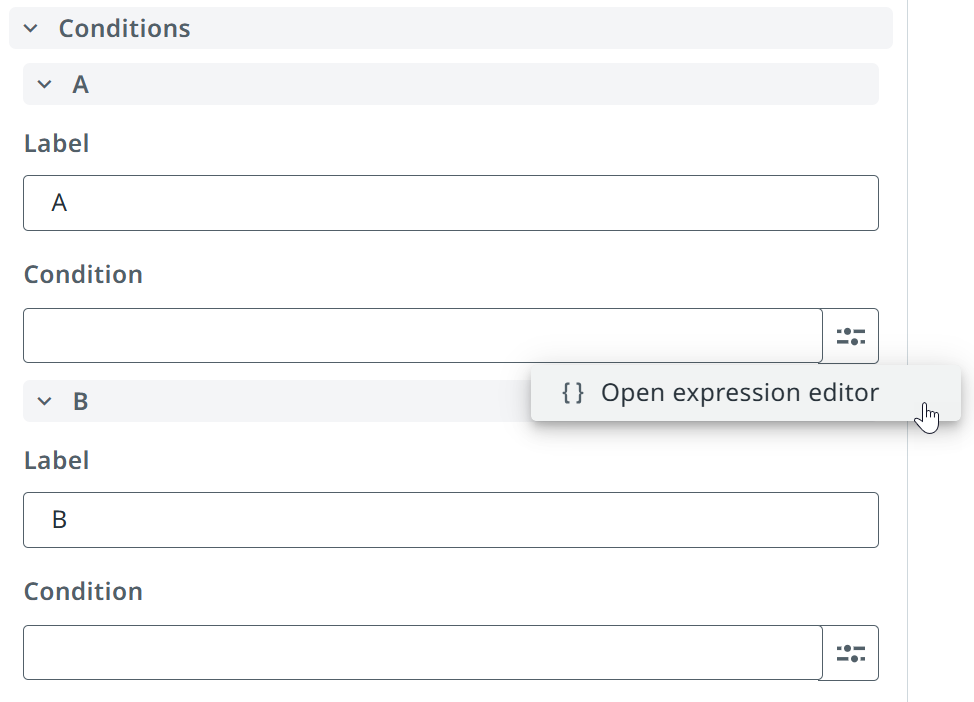Focus the Label field containing A
Viewport: 974px width, 702px height.
(451, 203)
